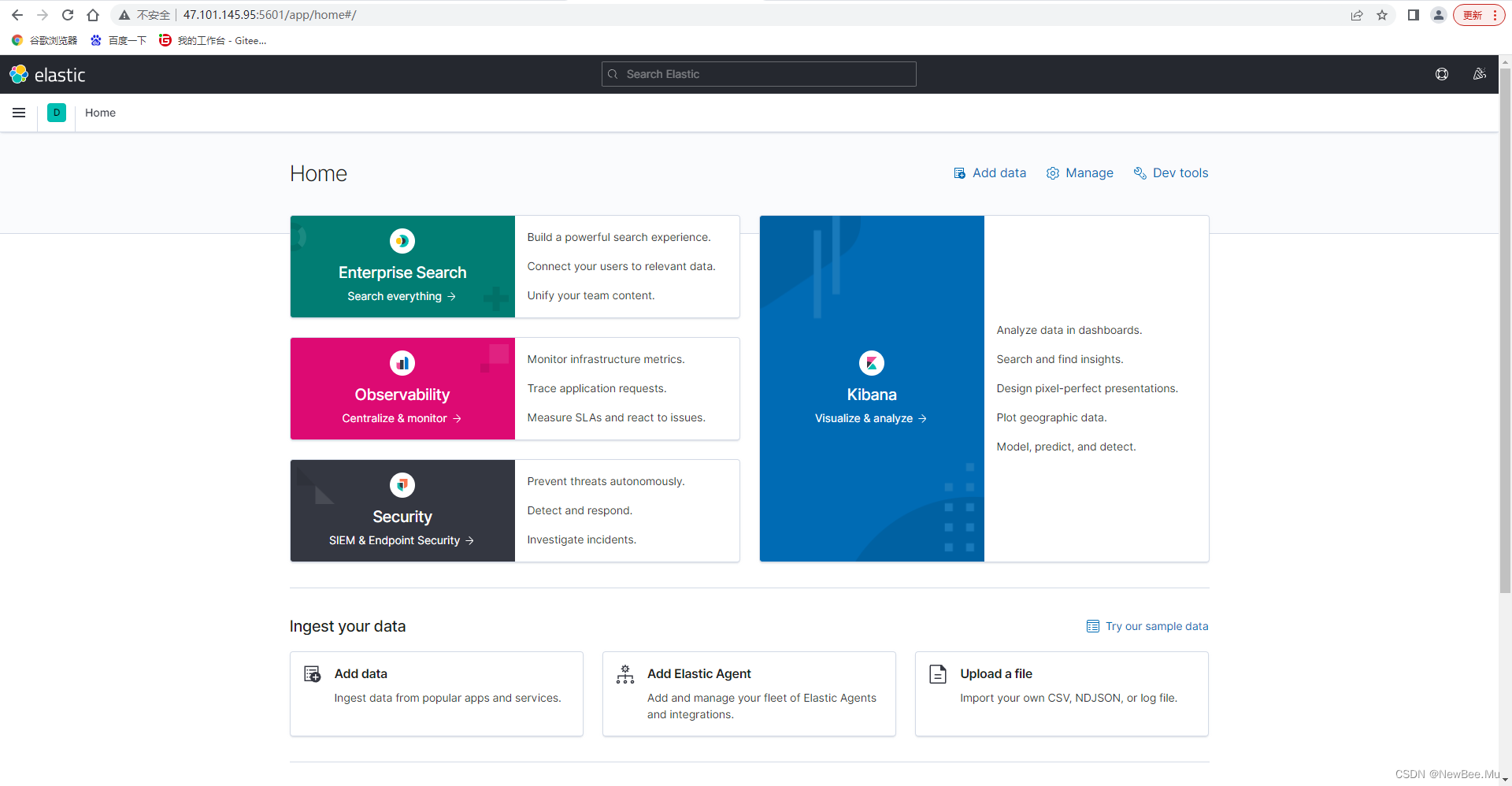Click 'Monitor infrastructure metrics.' text
The image size is (1512, 786).
pos(606,359)
